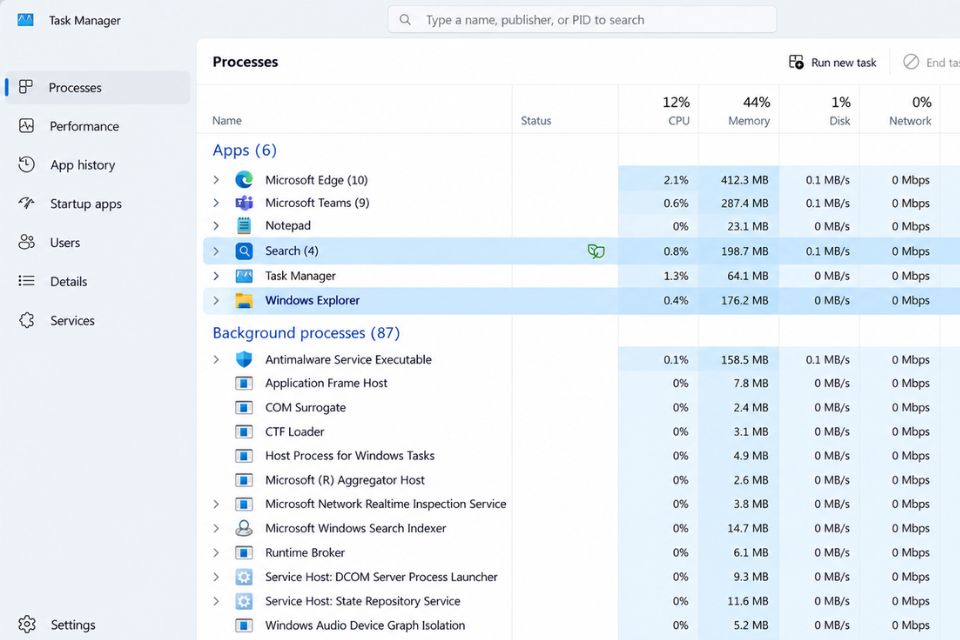The width and height of the screenshot is (960, 640).
Task: Select Microsoft (R) Aggregator Host row
Action: click(x=582, y=480)
